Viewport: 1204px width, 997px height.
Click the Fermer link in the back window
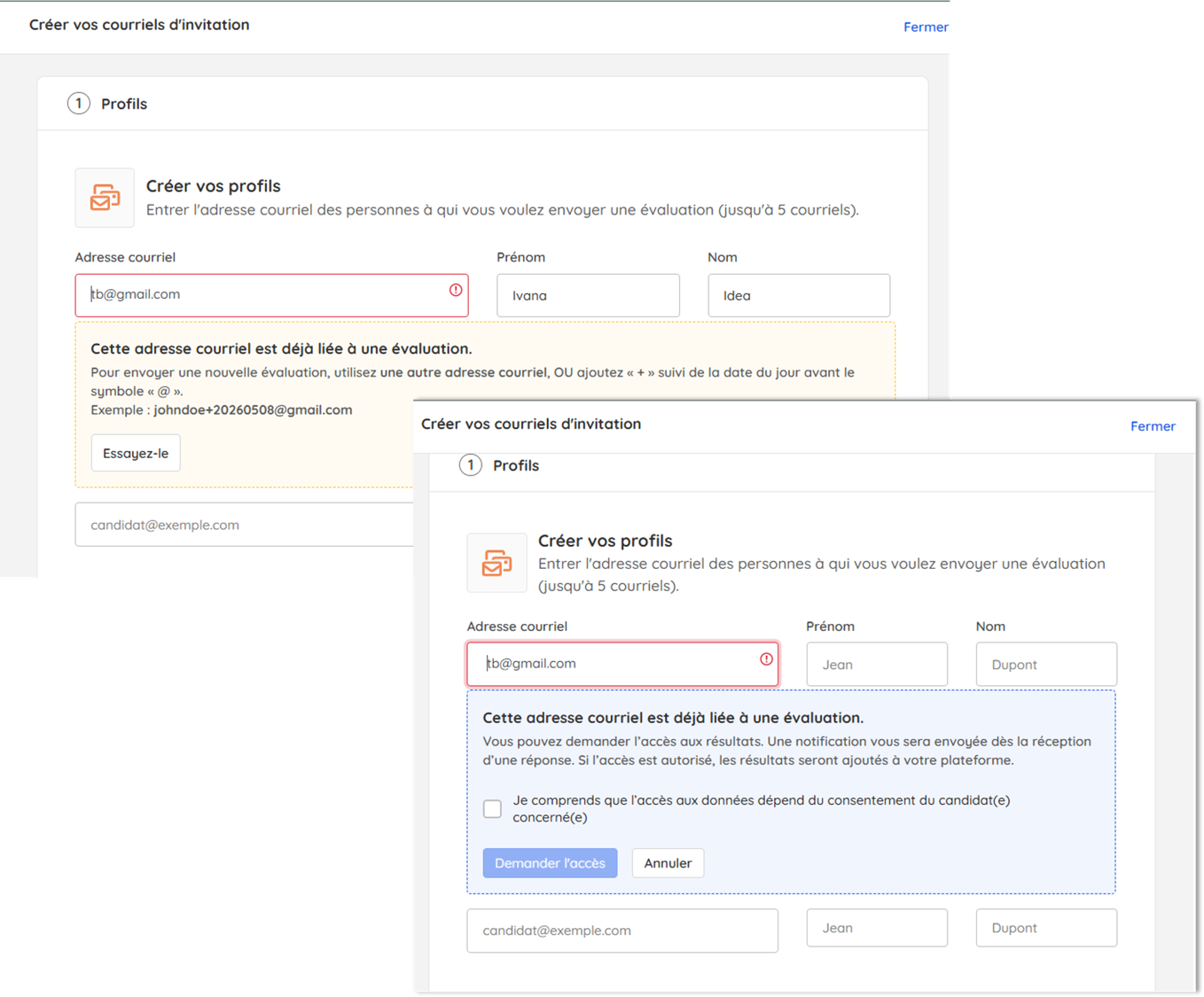click(926, 27)
